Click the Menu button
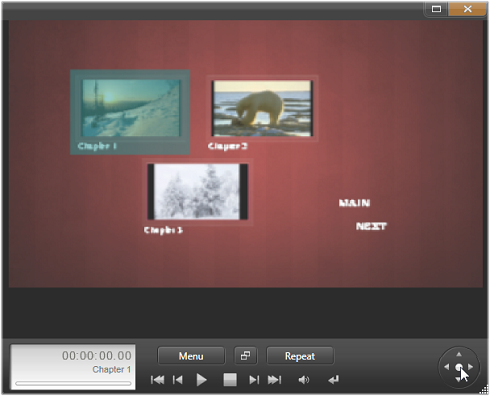The width and height of the screenshot is (491, 397). (191, 356)
